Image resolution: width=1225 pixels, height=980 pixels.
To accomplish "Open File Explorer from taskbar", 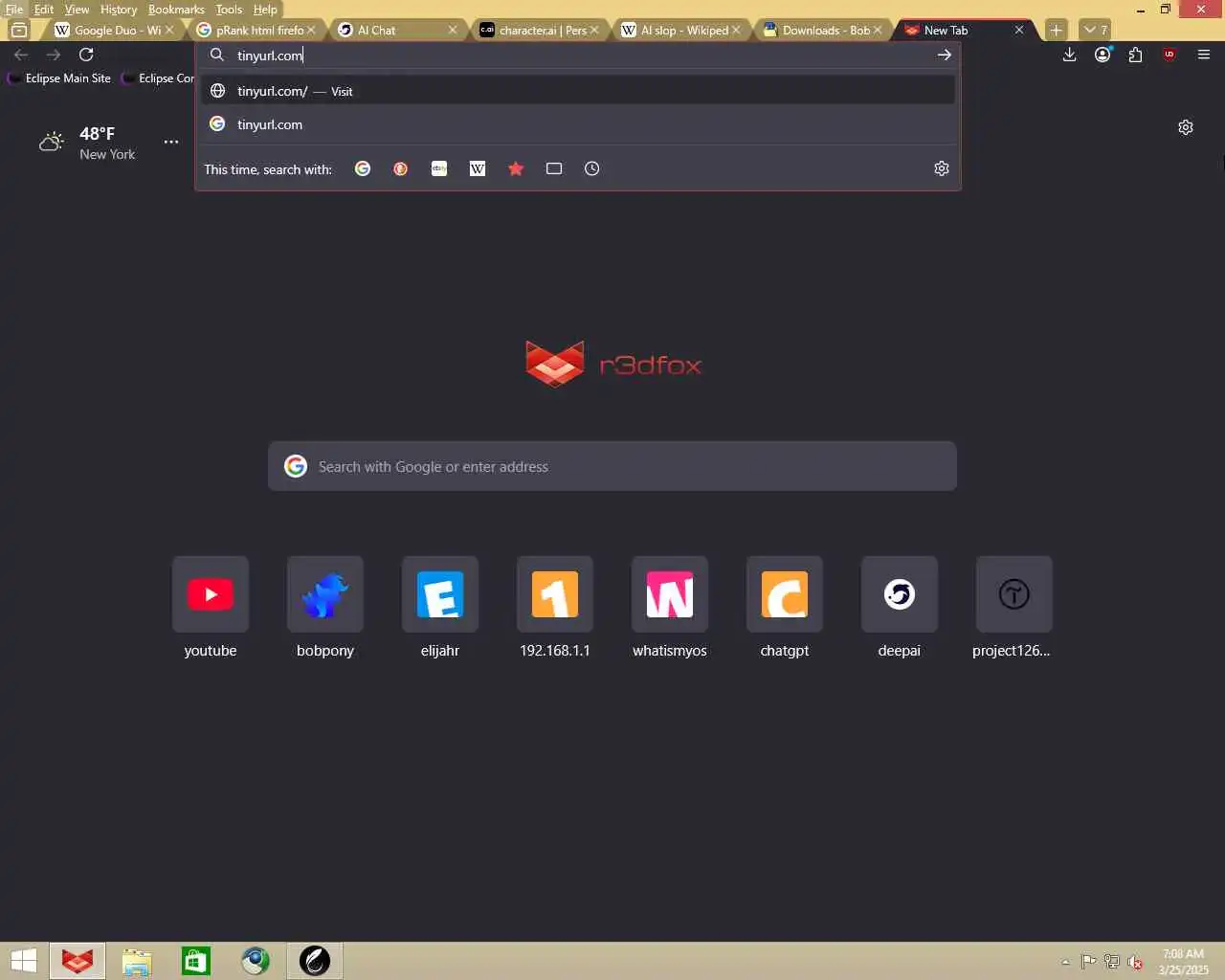I will pos(137,961).
